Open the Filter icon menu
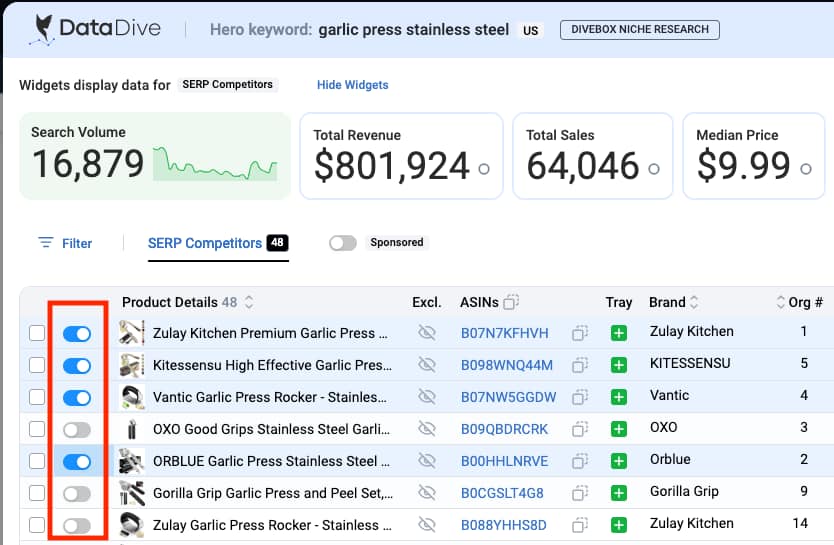The image size is (834, 545). click(x=46, y=243)
